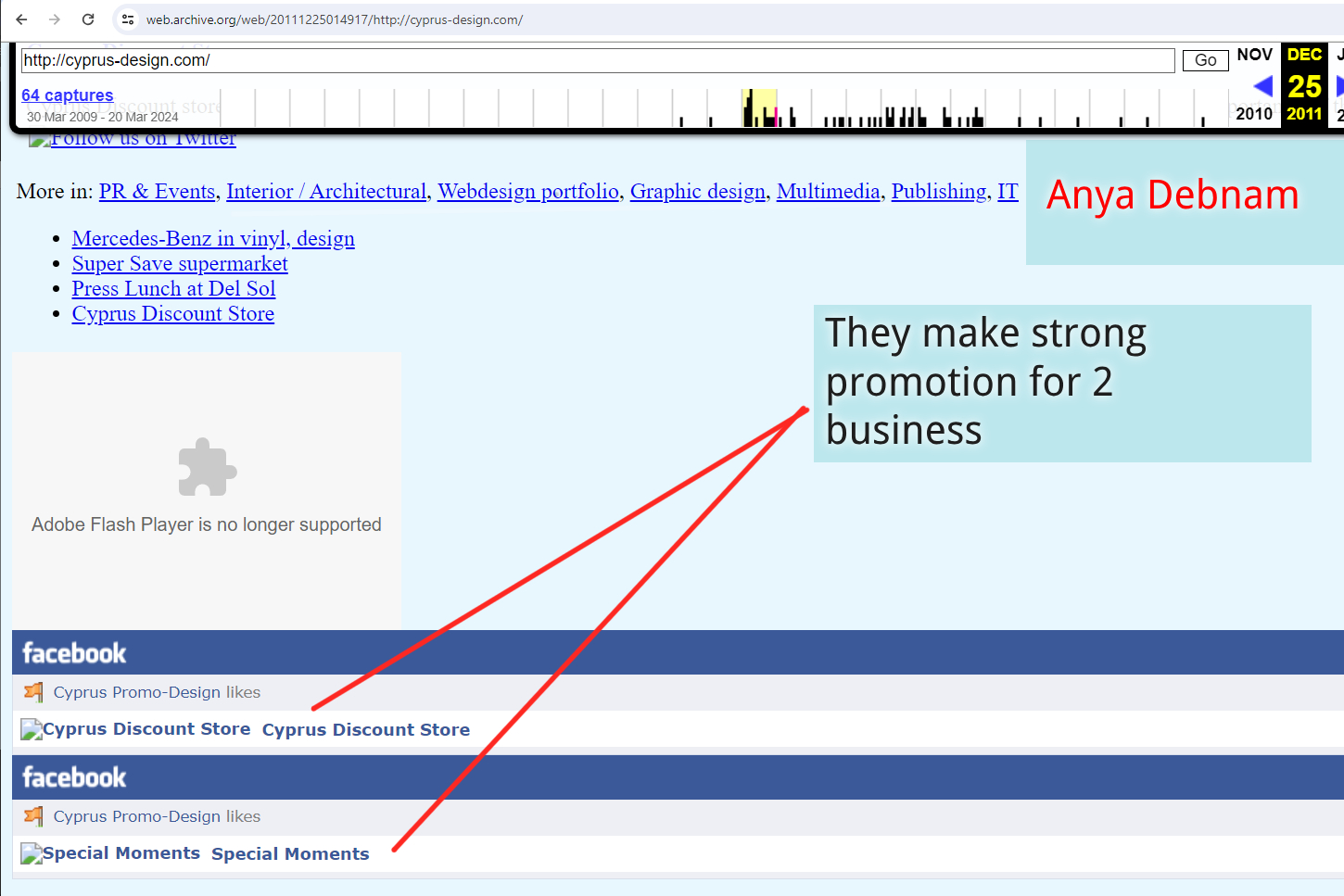Click the Special Moments Facebook page link

pos(290,854)
